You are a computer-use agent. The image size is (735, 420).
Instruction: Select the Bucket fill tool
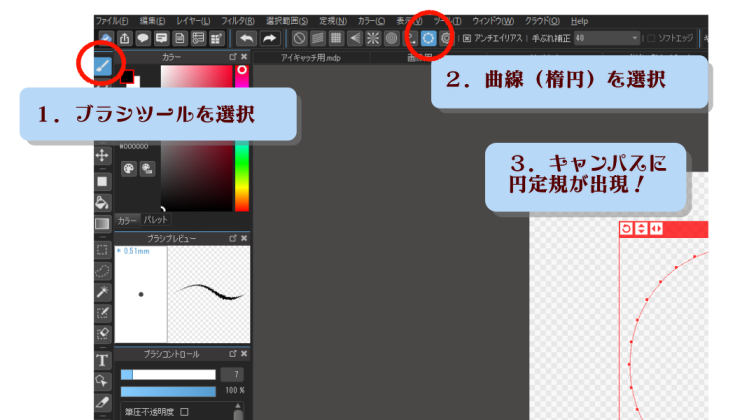102,203
